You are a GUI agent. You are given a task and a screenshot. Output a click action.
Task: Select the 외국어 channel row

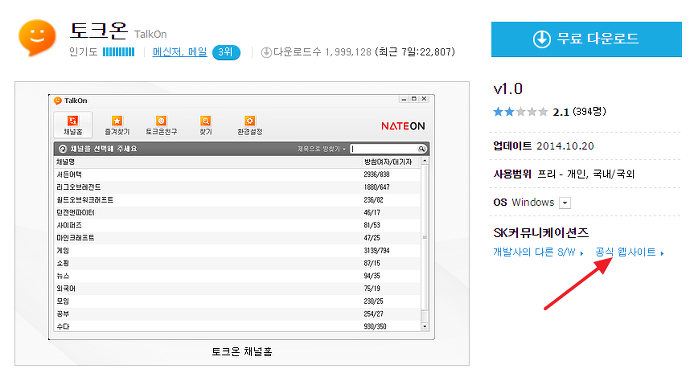pos(237,289)
